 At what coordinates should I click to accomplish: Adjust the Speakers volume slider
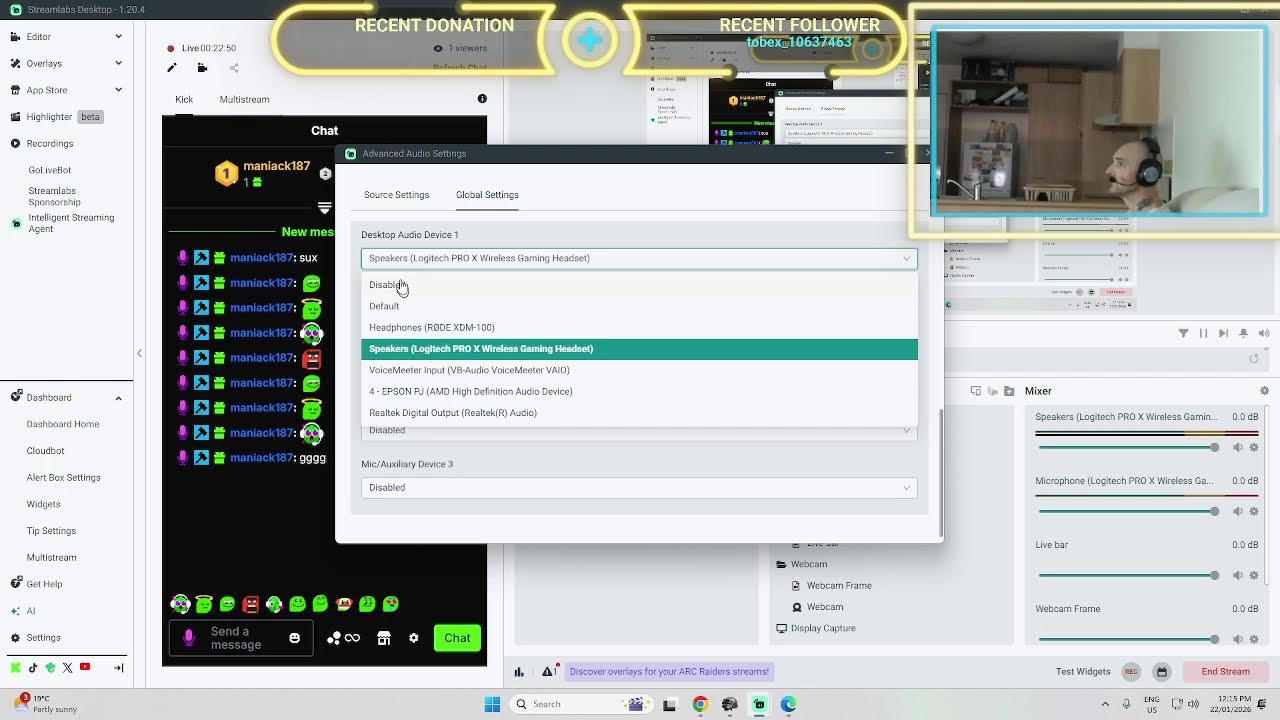point(1127,447)
